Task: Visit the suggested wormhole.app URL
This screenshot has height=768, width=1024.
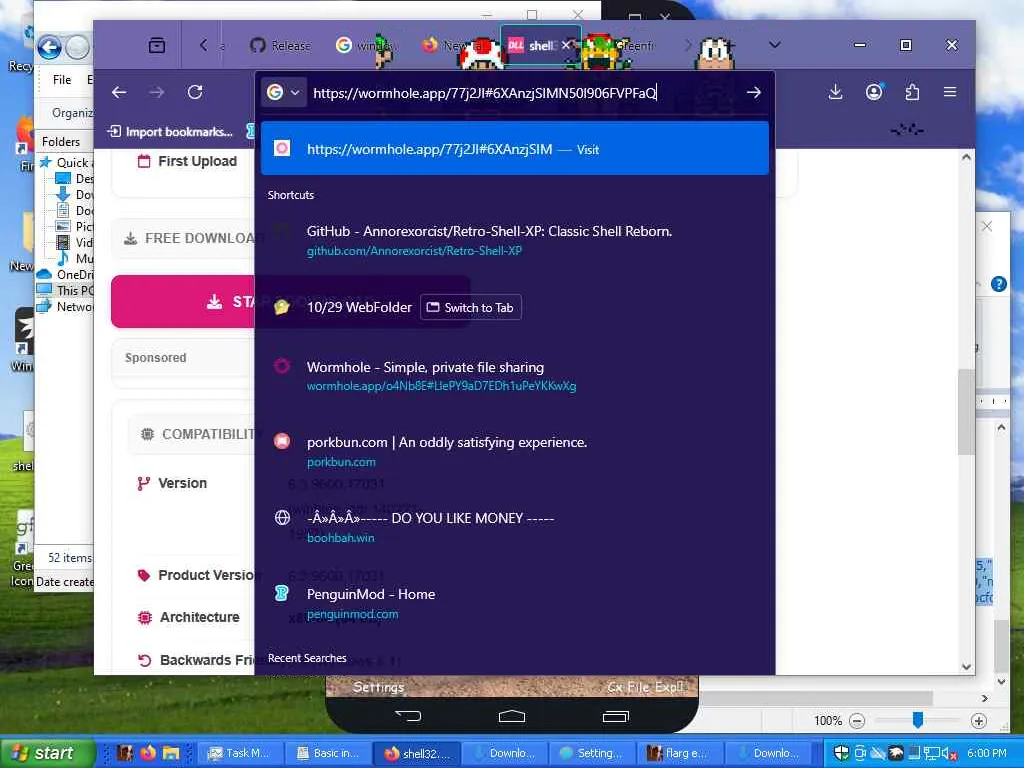Action: point(515,149)
